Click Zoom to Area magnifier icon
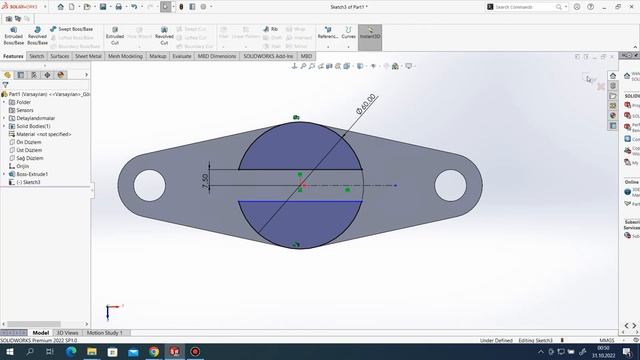Image resolution: width=640 pixels, height=360 pixels. (x=312, y=66)
